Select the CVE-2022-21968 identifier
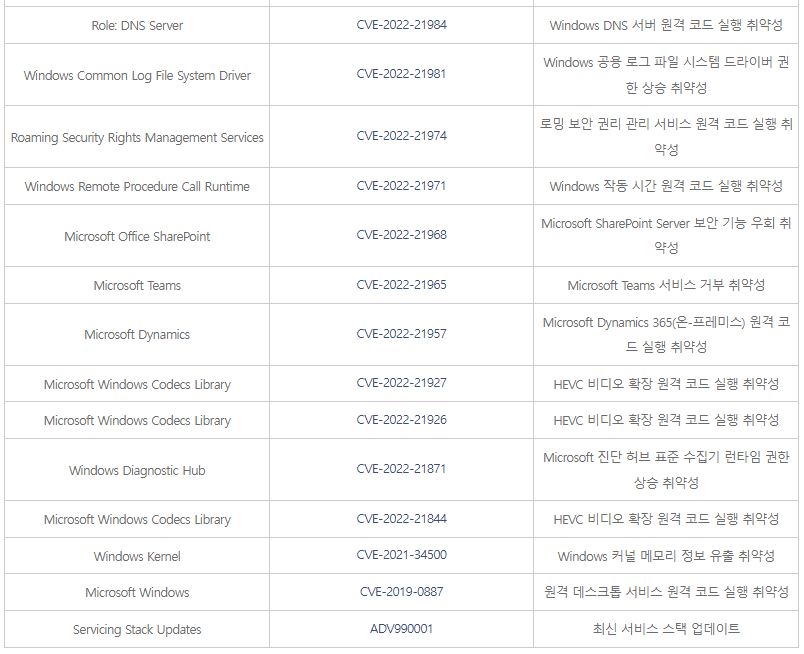 pos(401,236)
